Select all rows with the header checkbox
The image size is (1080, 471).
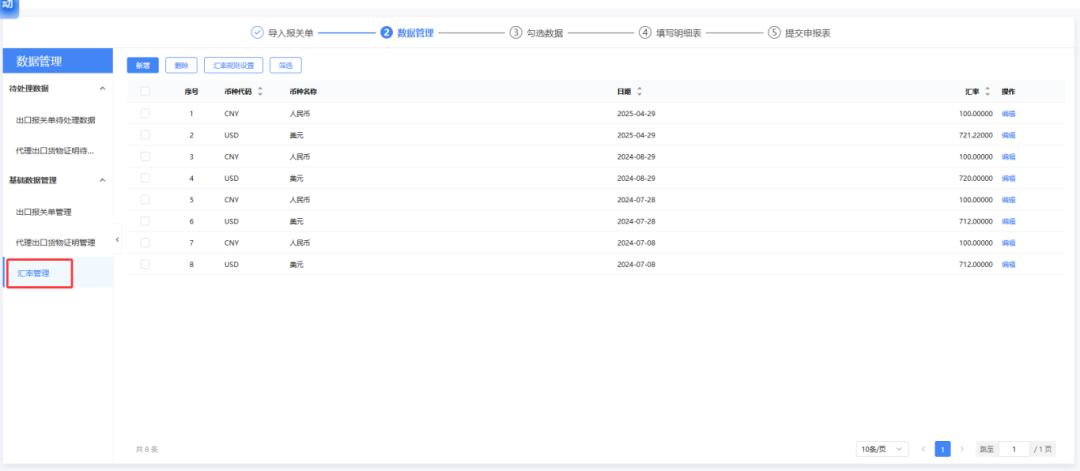click(x=145, y=92)
